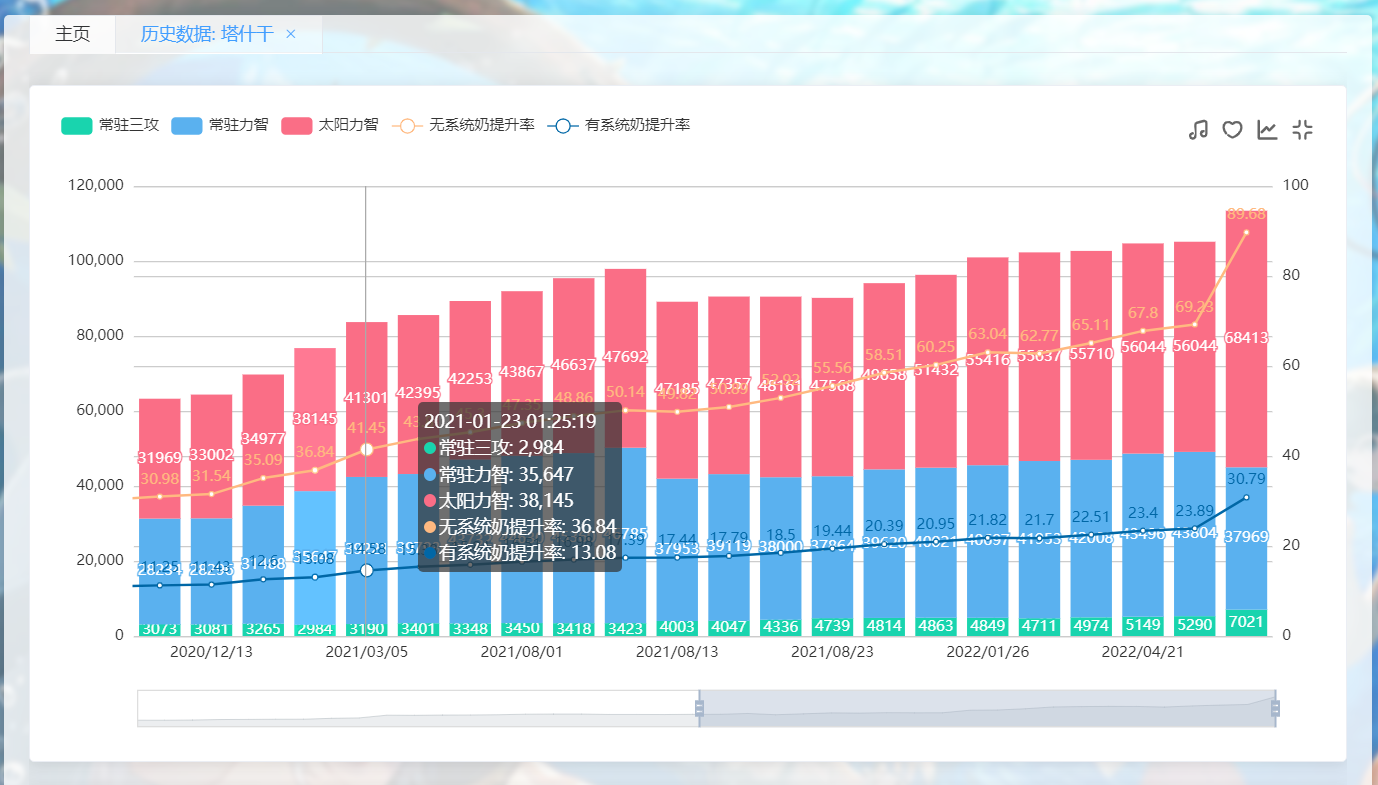This screenshot has width=1378, height=785.
Task: Grab the right handle of zoom slider
Action: 1275,708
